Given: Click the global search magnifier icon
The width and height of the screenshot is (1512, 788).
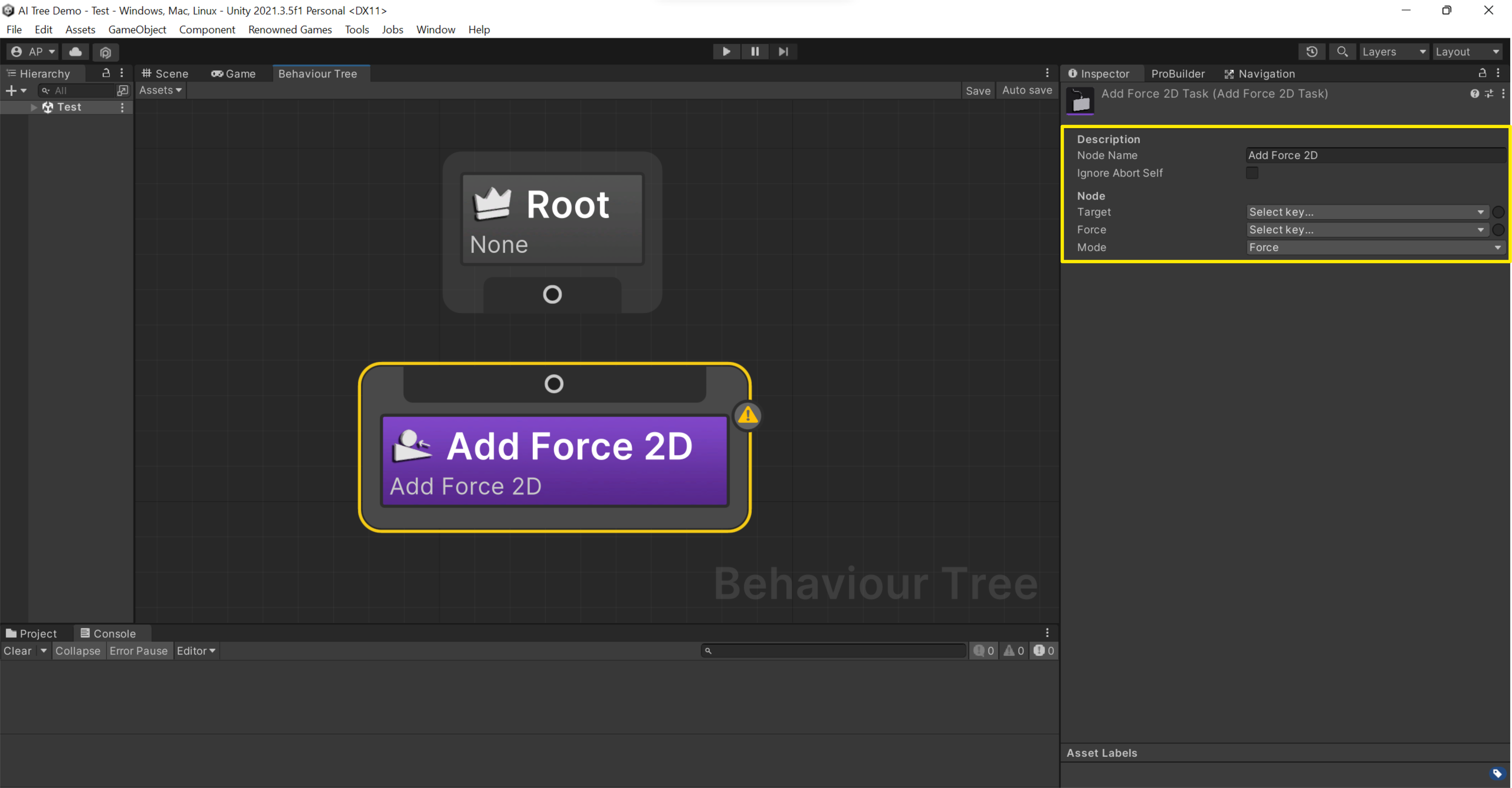Looking at the screenshot, I should coord(1342,52).
